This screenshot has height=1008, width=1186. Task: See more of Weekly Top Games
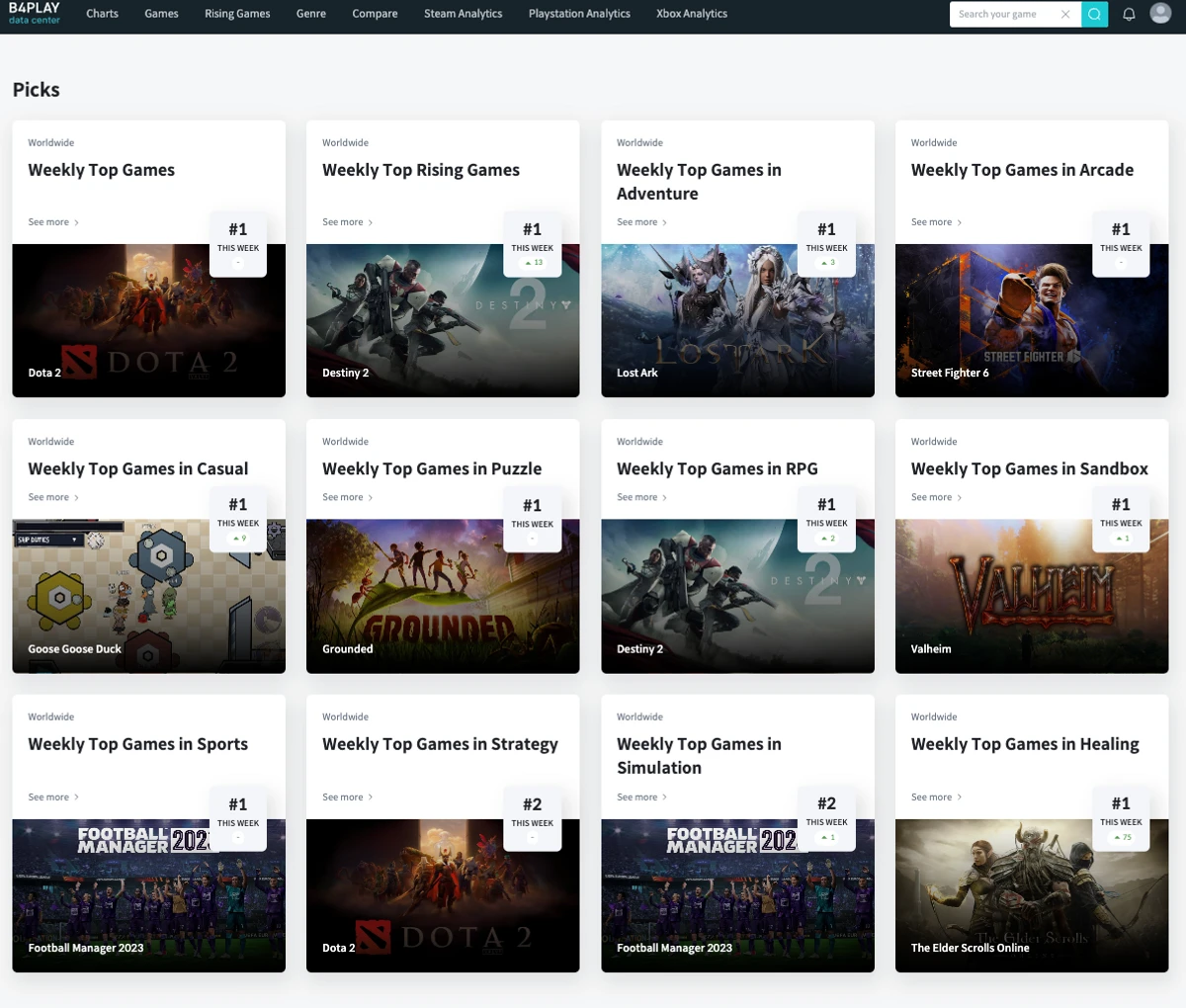(53, 222)
